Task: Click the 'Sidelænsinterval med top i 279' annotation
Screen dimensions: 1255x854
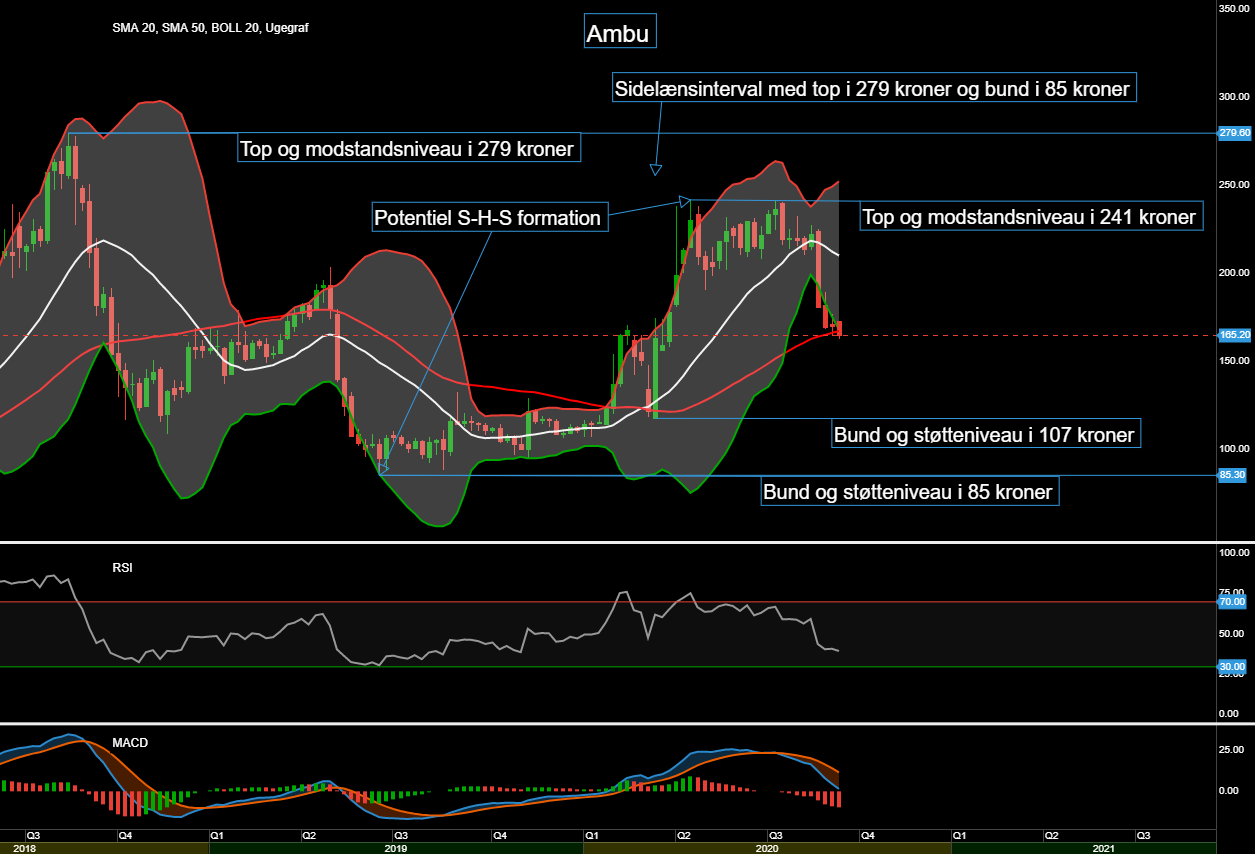Action: [874, 89]
